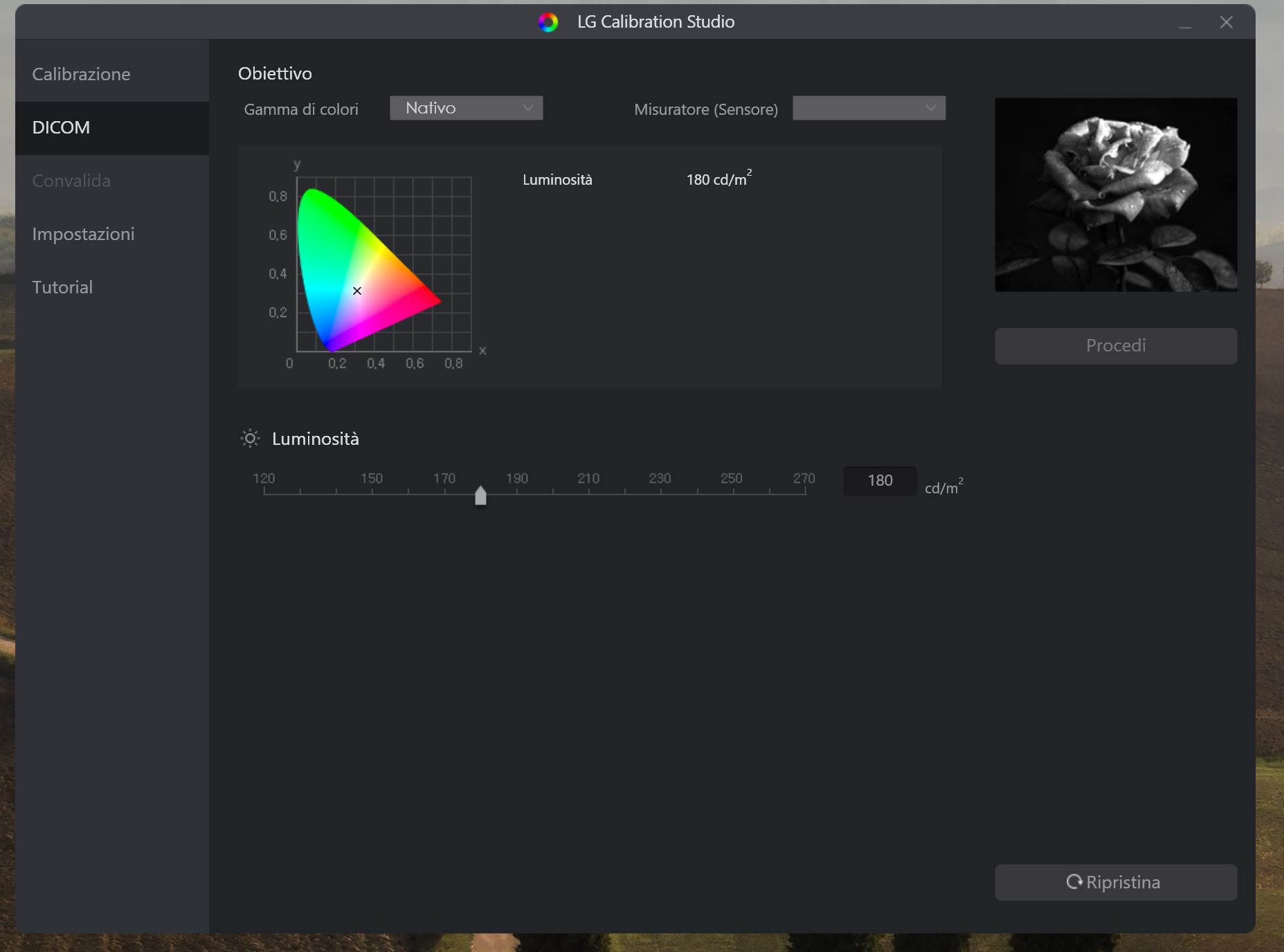The width and height of the screenshot is (1284, 952).
Task: Click the Procedi button
Action: tap(1116, 346)
